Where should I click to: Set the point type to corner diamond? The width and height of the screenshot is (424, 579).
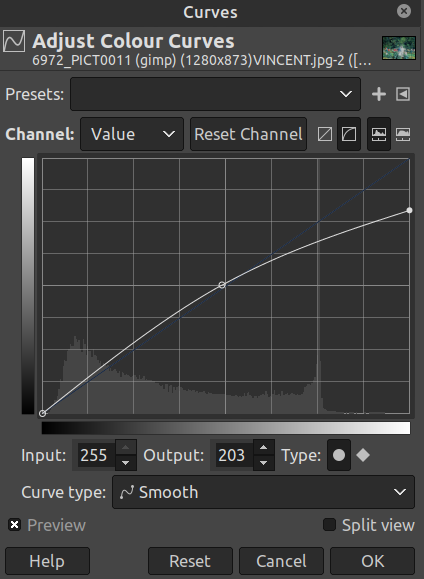[x=363, y=455]
